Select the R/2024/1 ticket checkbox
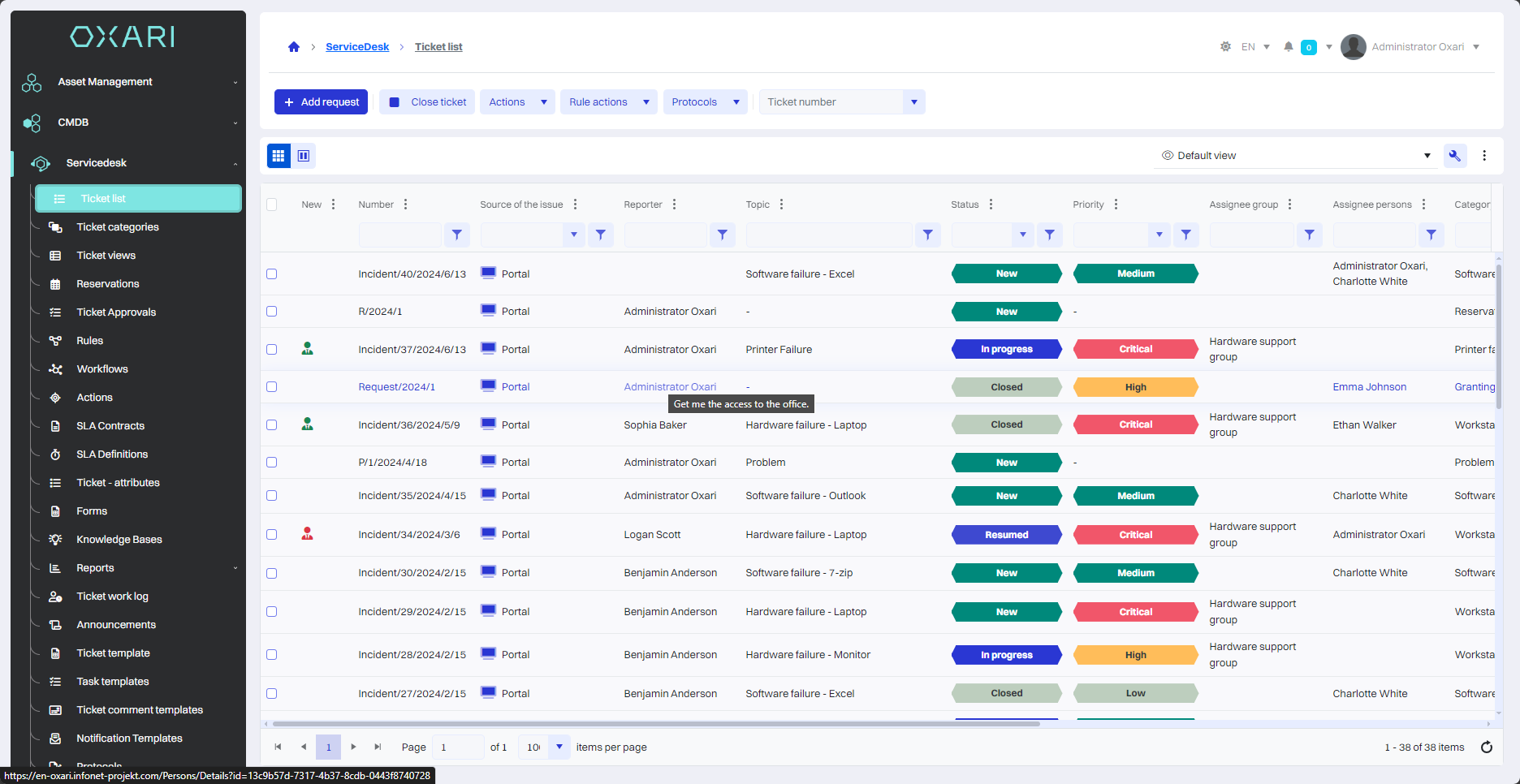The width and height of the screenshot is (1520, 784). (x=272, y=312)
